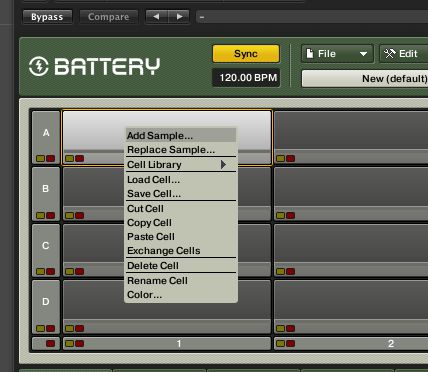Toggle red mute on row B header
Image resolution: width=428 pixels, height=372 pixels.
pyautogui.click(x=50, y=215)
